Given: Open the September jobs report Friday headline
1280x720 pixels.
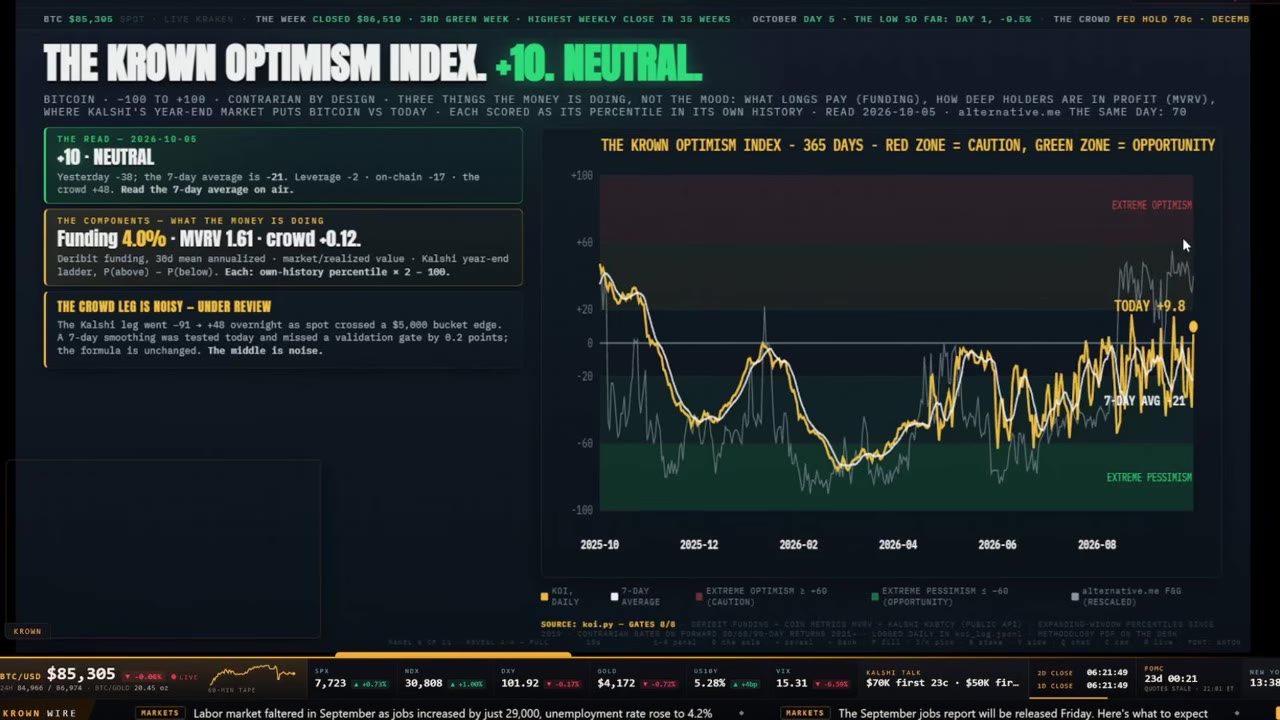Looking at the screenshot, I should click(1022, 713).
